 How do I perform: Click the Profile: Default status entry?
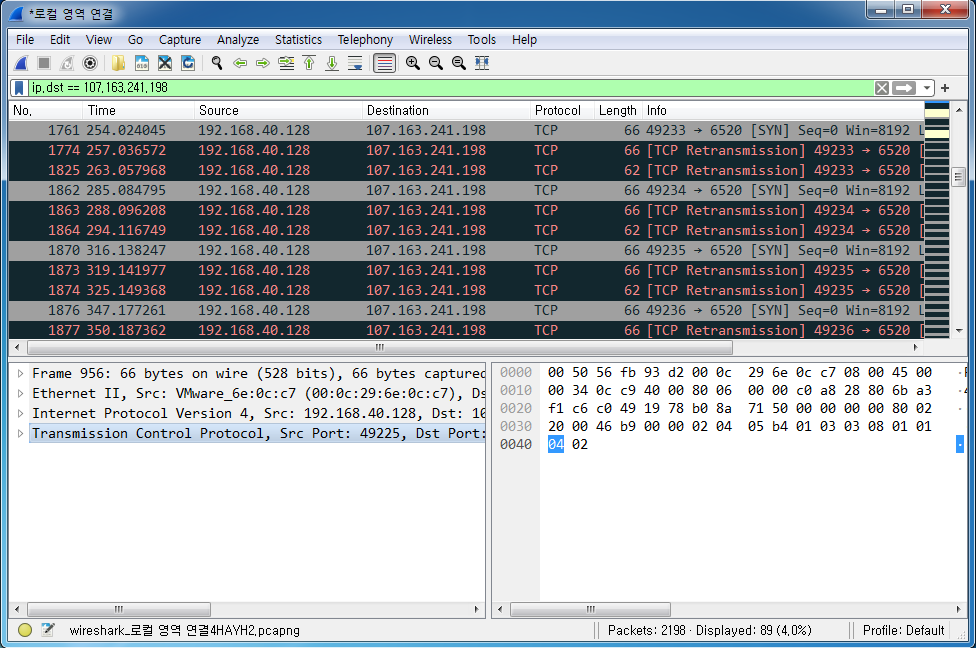pos(903,630)
